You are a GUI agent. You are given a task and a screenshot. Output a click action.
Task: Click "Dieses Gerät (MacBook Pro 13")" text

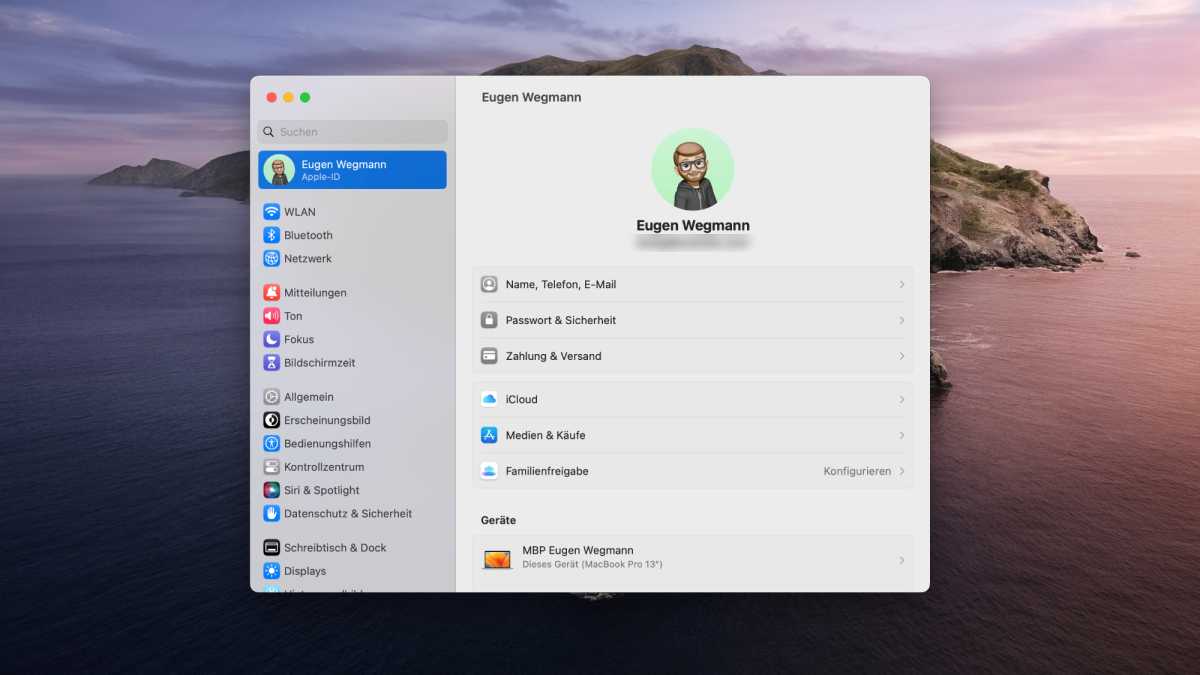592,565
